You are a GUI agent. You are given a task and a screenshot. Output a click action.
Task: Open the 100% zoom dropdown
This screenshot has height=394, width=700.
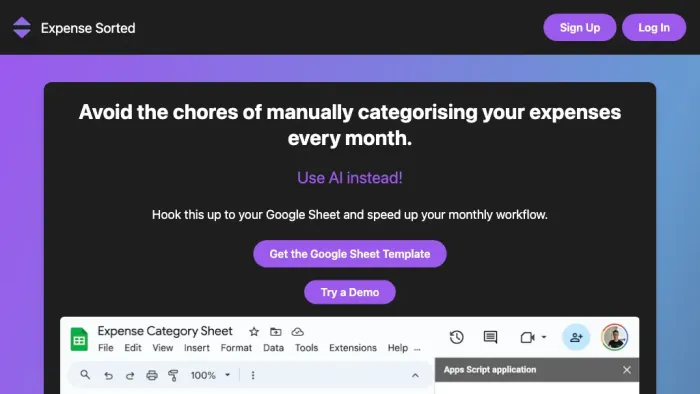pos(210,375)
